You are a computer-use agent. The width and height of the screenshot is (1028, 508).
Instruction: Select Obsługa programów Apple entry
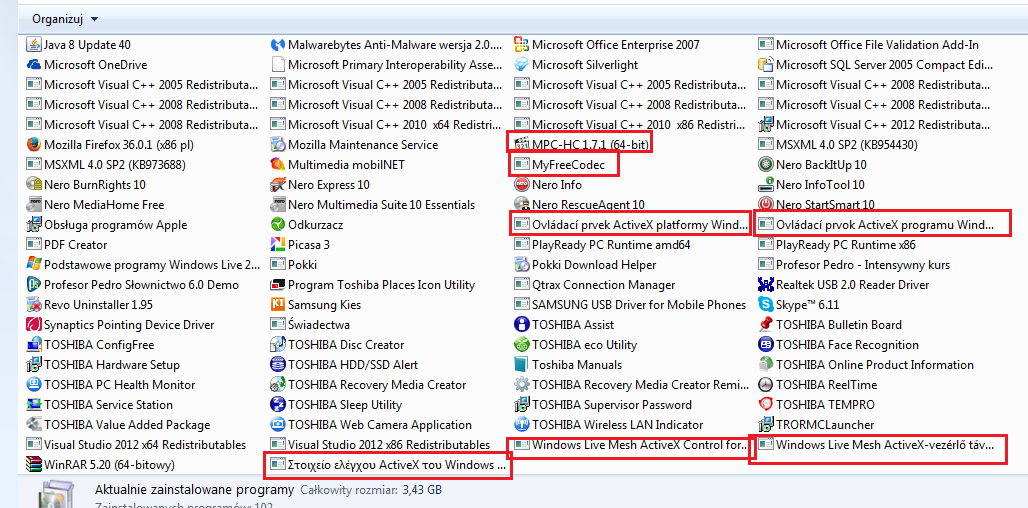click(x=107, y=225)
